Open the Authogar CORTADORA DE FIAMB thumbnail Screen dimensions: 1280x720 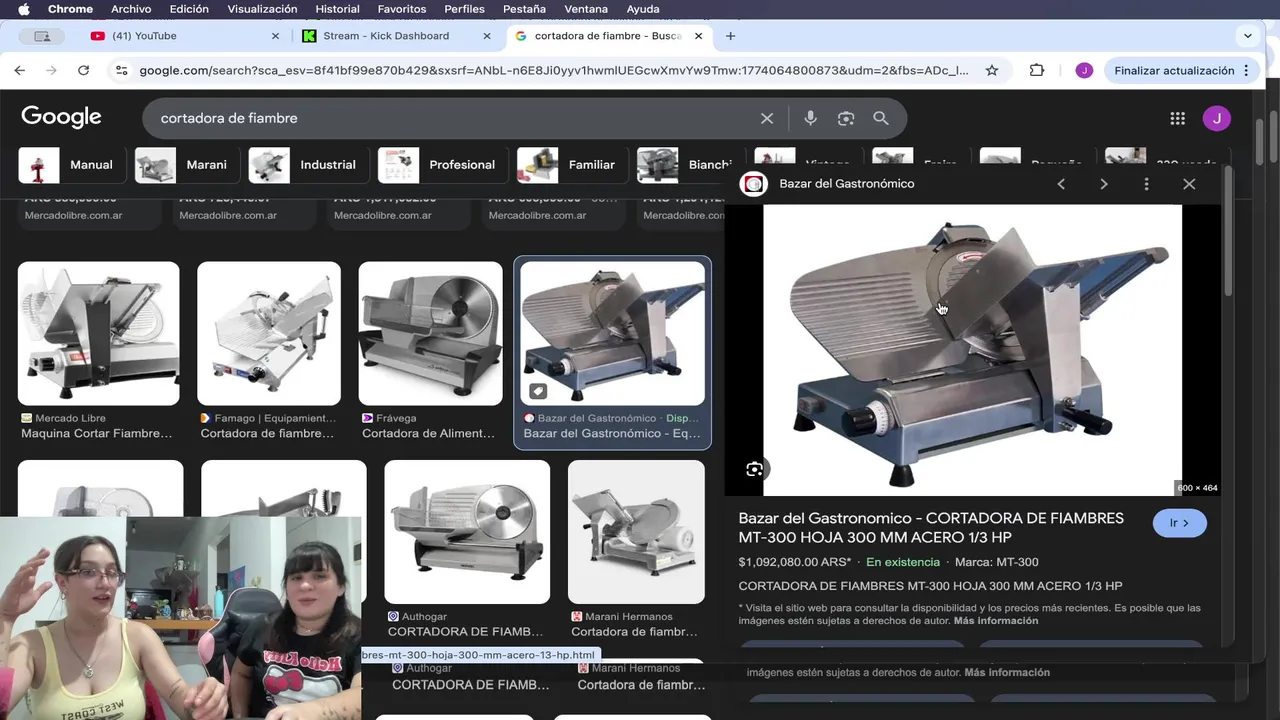coord(467,531)
